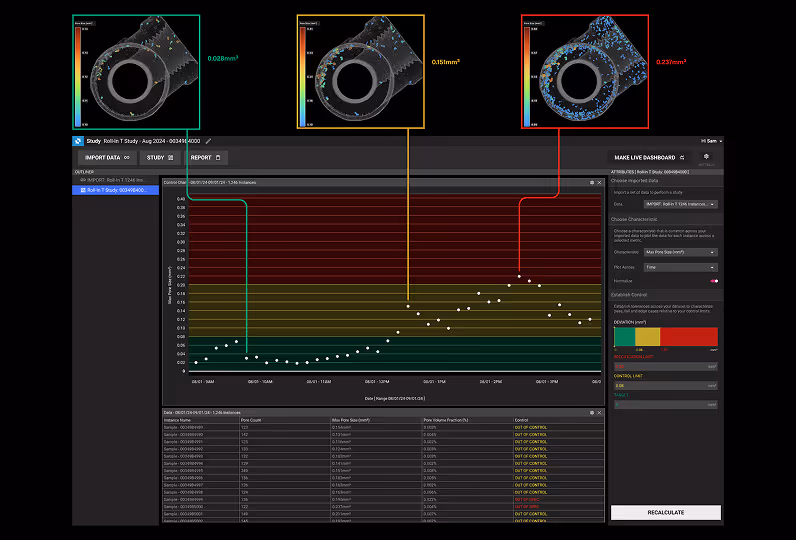Click the IMPORT DATA button
This screenshot has height=540, width=796.
[x=105, y=157]
